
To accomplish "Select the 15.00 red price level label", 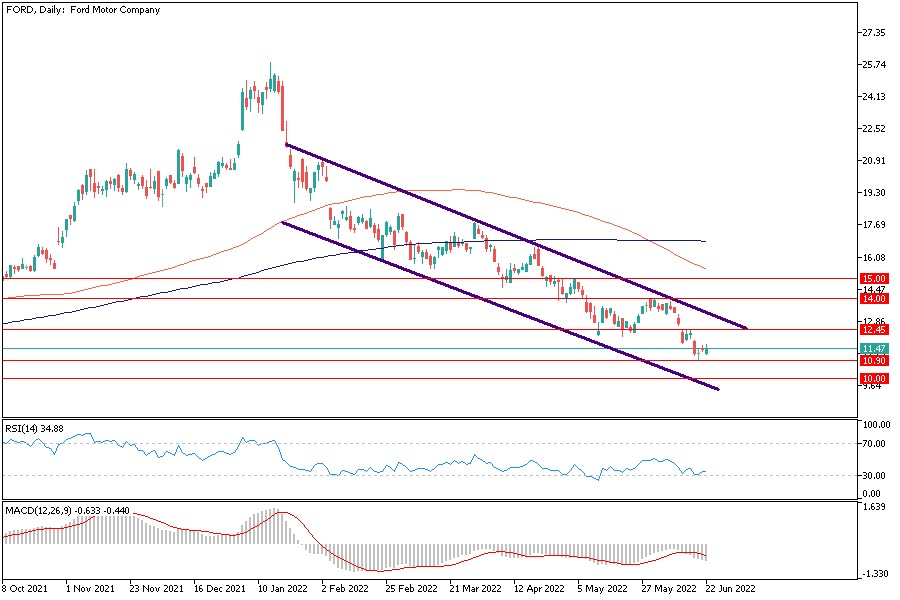I will point(875,278).
